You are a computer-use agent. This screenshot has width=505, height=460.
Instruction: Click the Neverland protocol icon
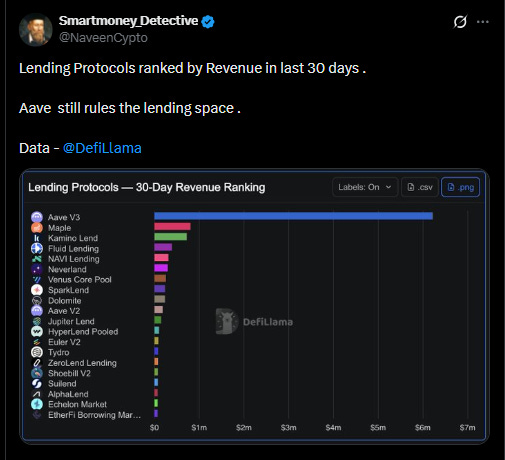coord(37,269)
